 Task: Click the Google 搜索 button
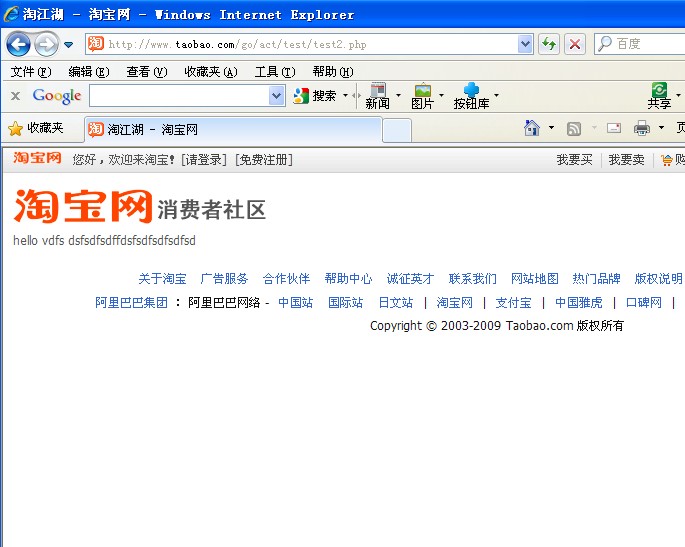[315, 95]
